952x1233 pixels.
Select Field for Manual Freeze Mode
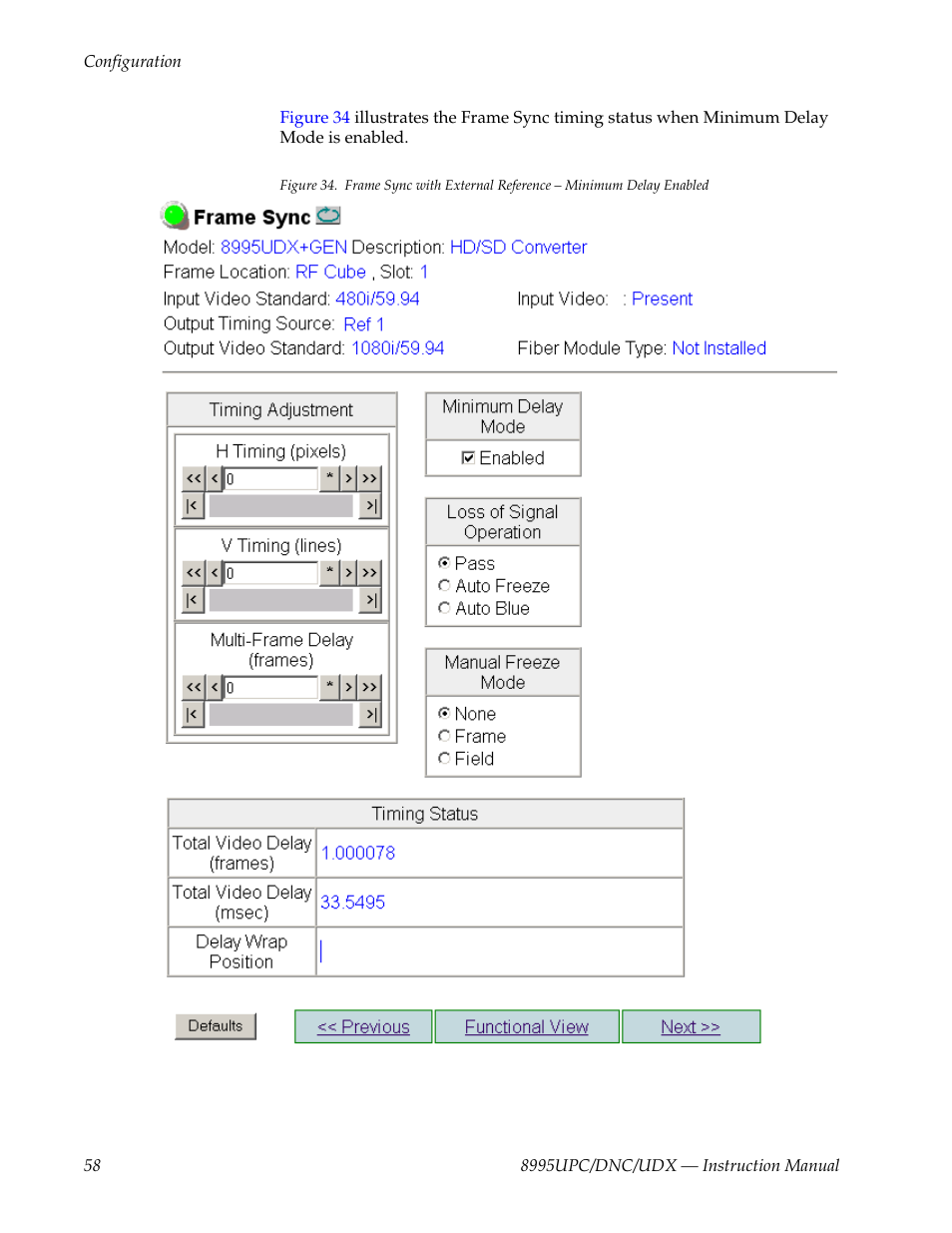click(x=444, y=759)
